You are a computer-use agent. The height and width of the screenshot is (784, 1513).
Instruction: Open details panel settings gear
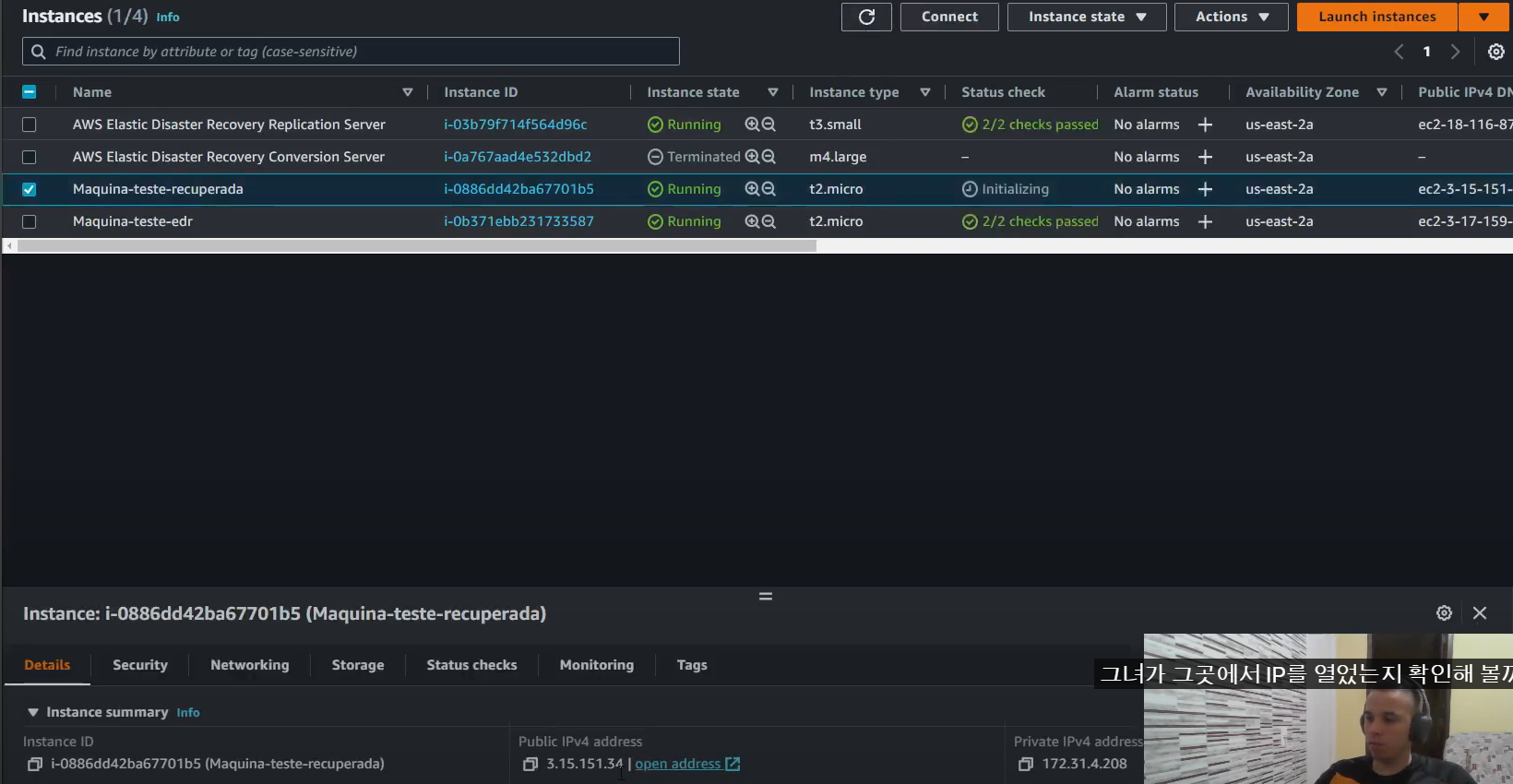tap(1445, 612)
